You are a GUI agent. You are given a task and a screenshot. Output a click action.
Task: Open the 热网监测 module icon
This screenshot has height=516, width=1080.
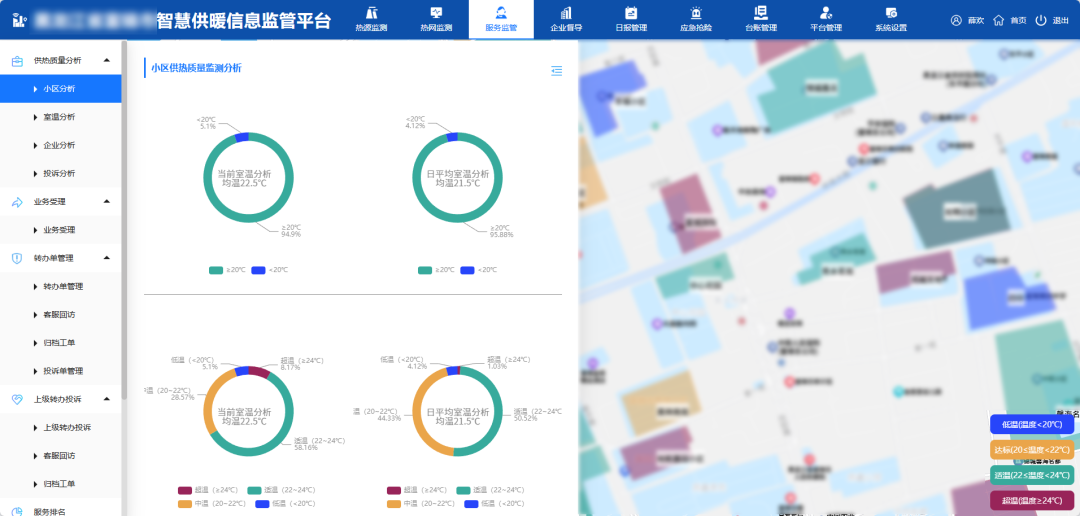coord(436,13)
